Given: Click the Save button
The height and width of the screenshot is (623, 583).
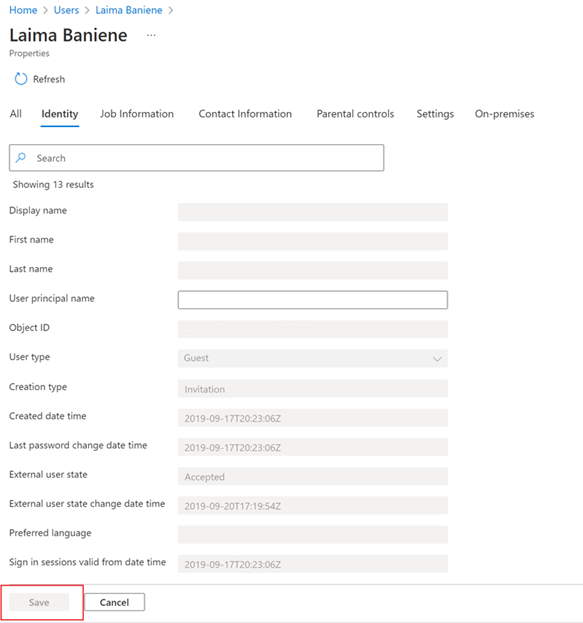Looking at the screenshot, I should [x=39, y=602].
